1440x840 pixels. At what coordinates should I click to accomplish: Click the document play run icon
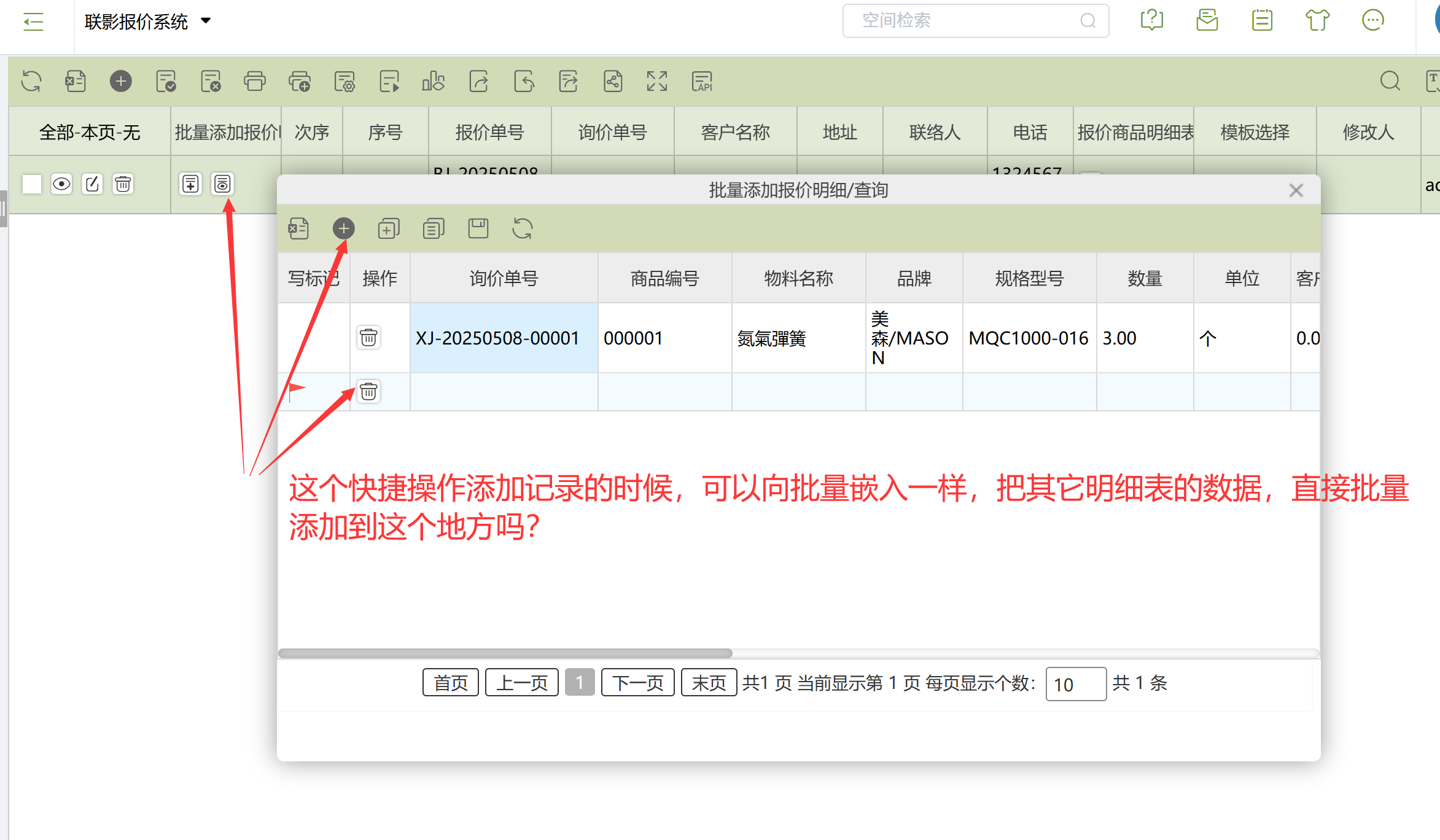point(389,81)
